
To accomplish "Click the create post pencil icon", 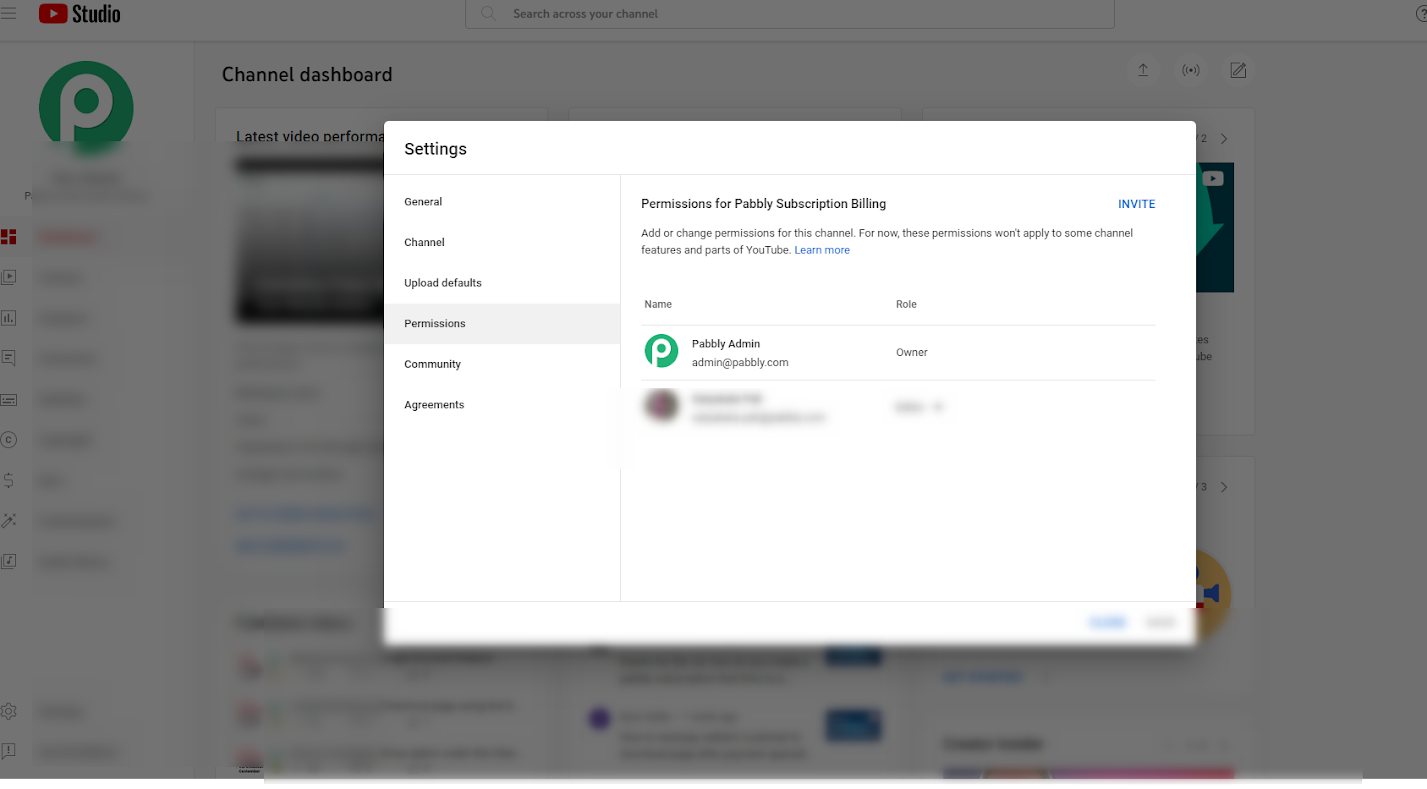I will tap(1238, 70).
